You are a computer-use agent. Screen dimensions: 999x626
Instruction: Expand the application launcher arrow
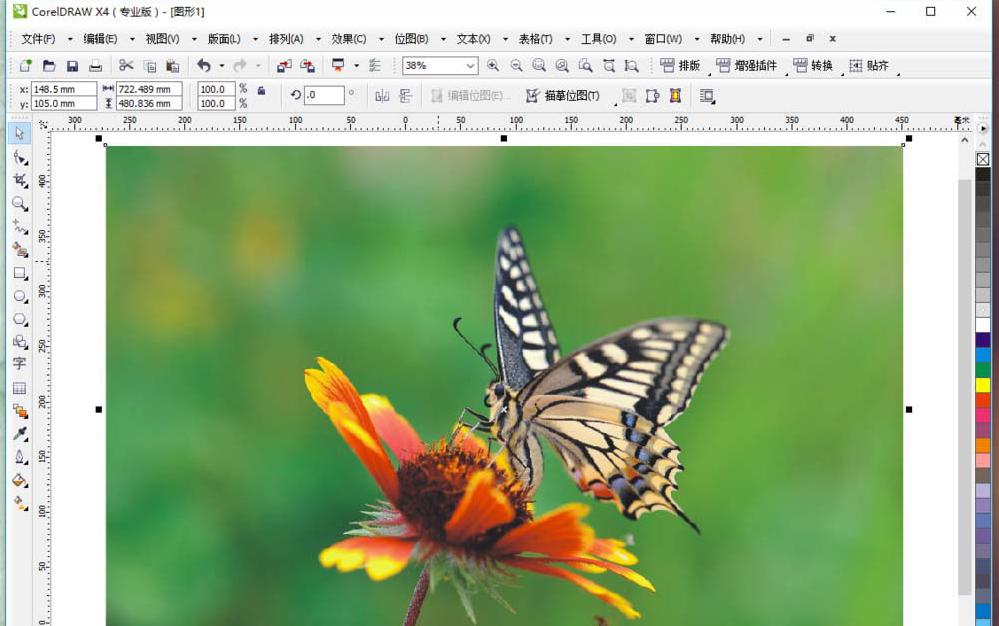(356, 66)
